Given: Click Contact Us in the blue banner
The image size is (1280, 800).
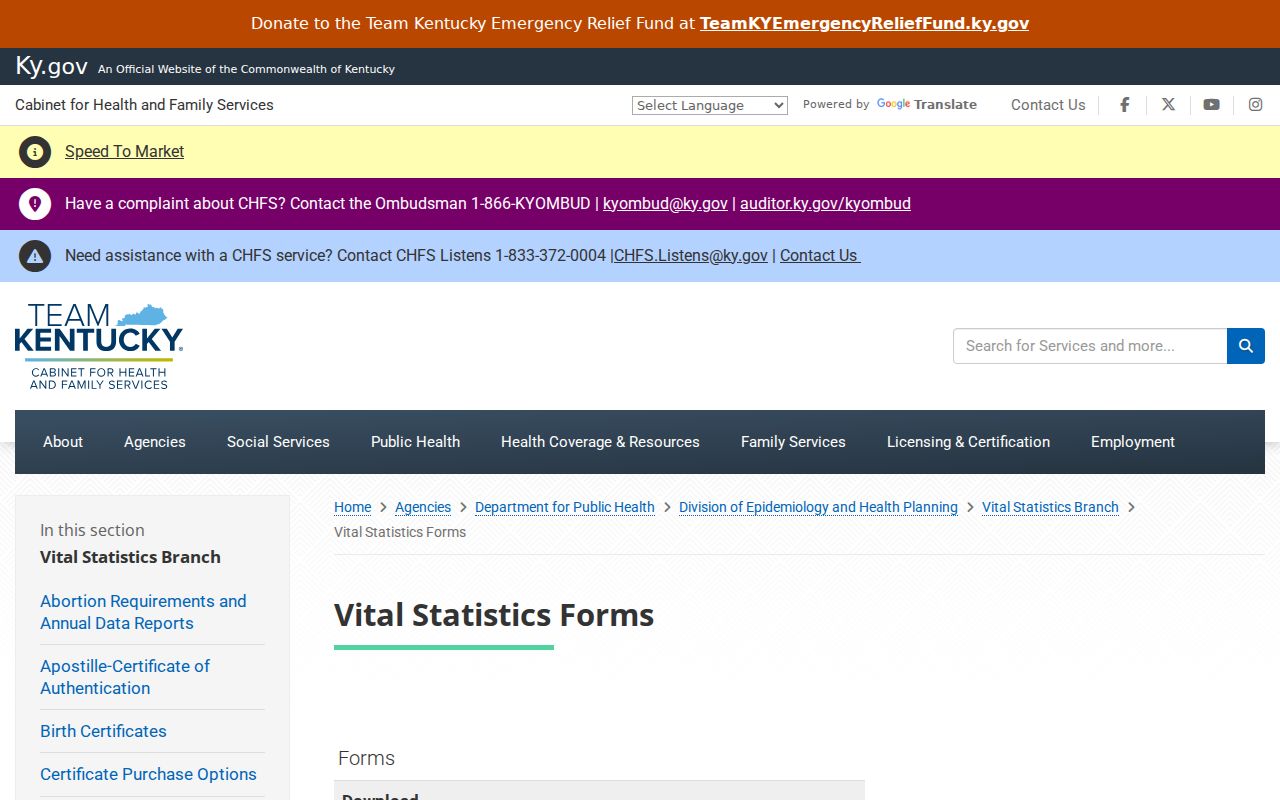Looking at the screenshot, I should tap(820, 256).
